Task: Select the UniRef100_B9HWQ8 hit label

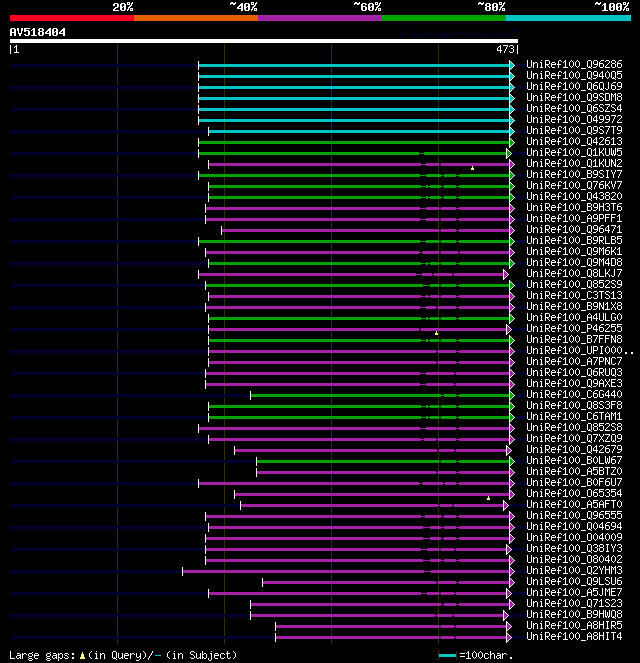Action: [x=574, y=614]
